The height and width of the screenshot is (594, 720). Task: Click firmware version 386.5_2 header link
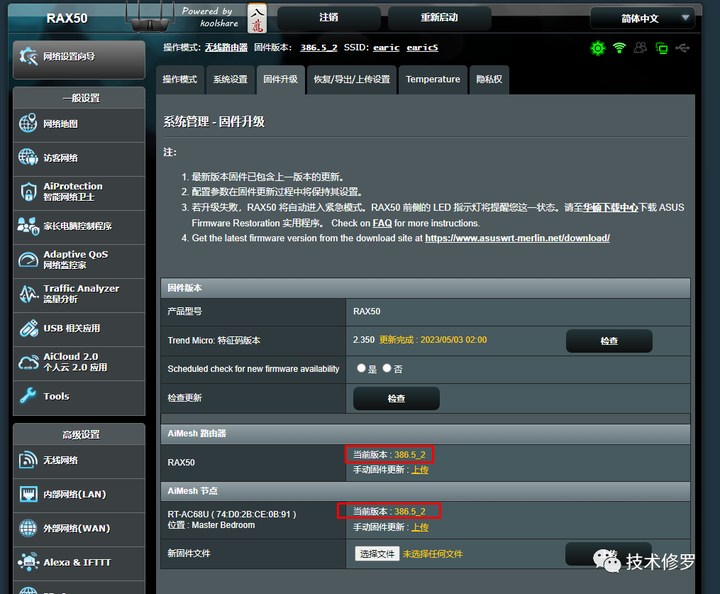click(x=319, y=47)
